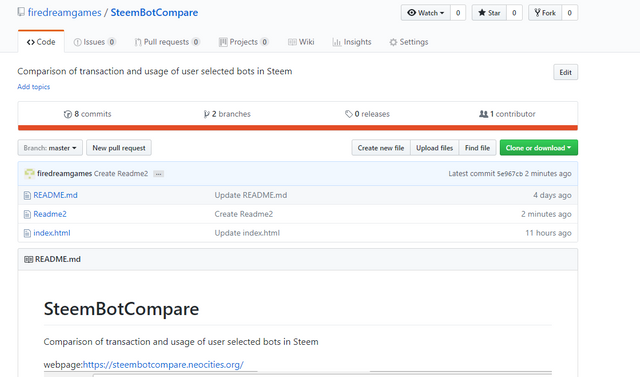This screenshot has width=640, height=377.
Task: Click the '4 days ago' timestamp
Action: (x=552, y=195)
